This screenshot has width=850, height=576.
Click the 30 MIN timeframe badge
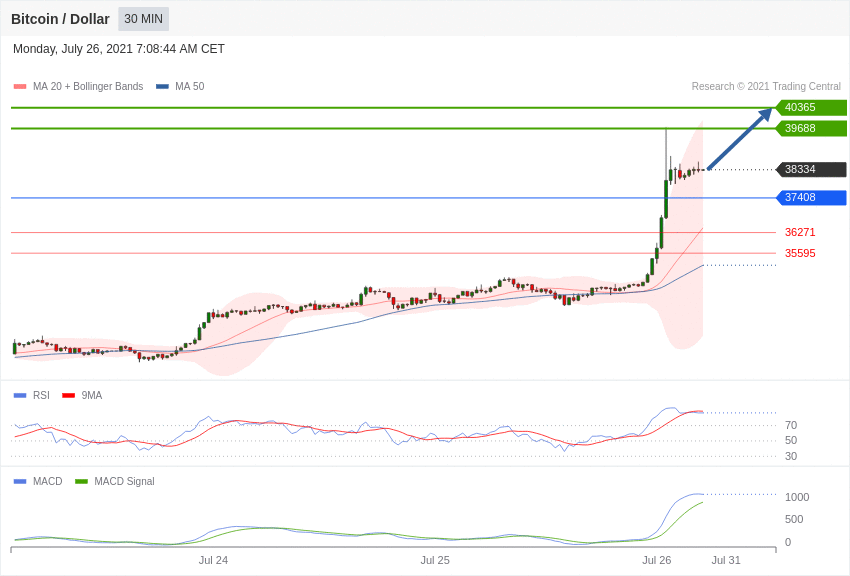click(x=144, y=19)
